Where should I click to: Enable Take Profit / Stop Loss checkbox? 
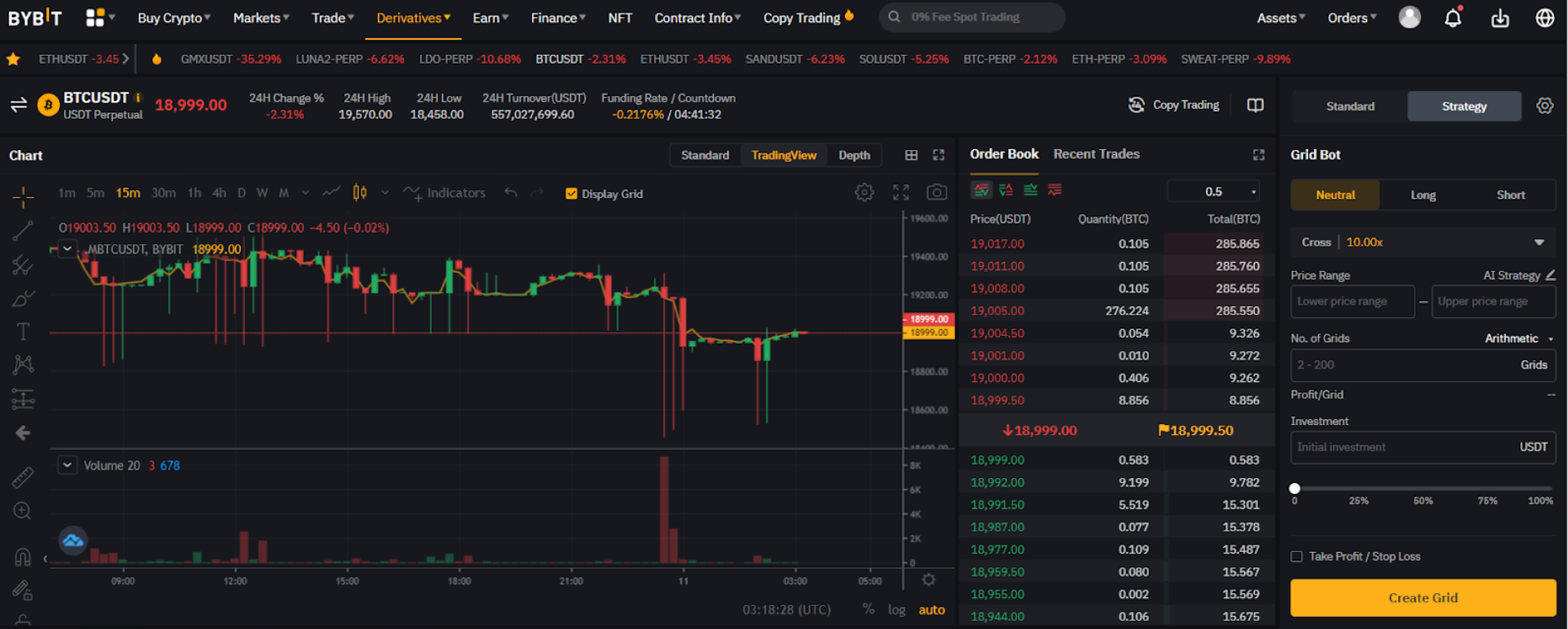tap(1297, 557)
